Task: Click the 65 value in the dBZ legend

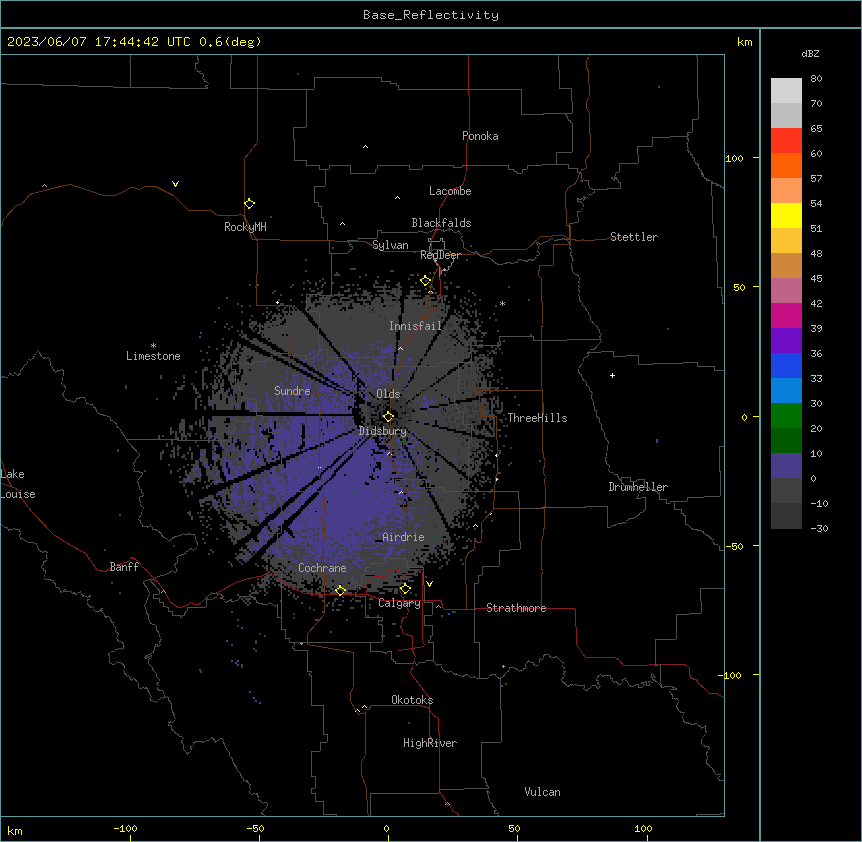Action: (x=816, y=129)
